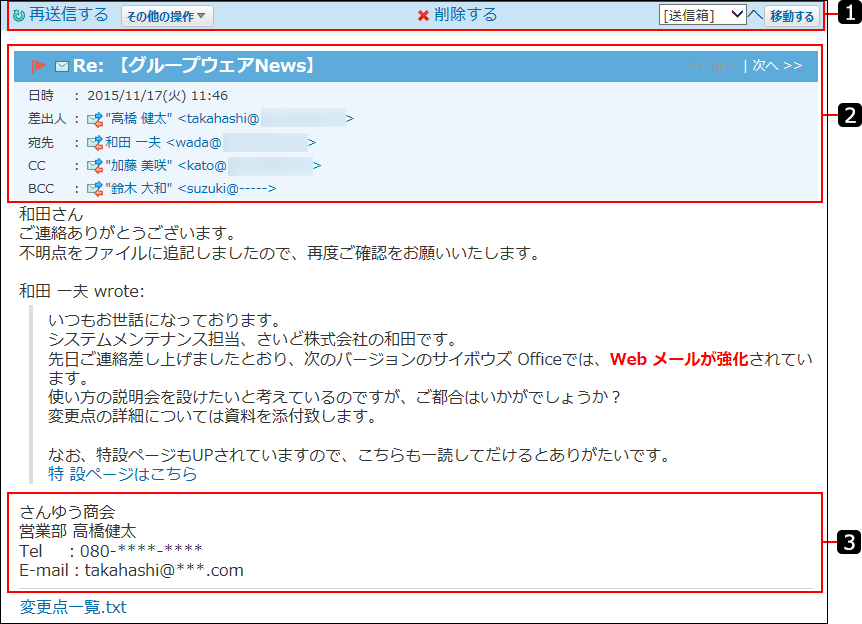Click the 移動する button

792,16
